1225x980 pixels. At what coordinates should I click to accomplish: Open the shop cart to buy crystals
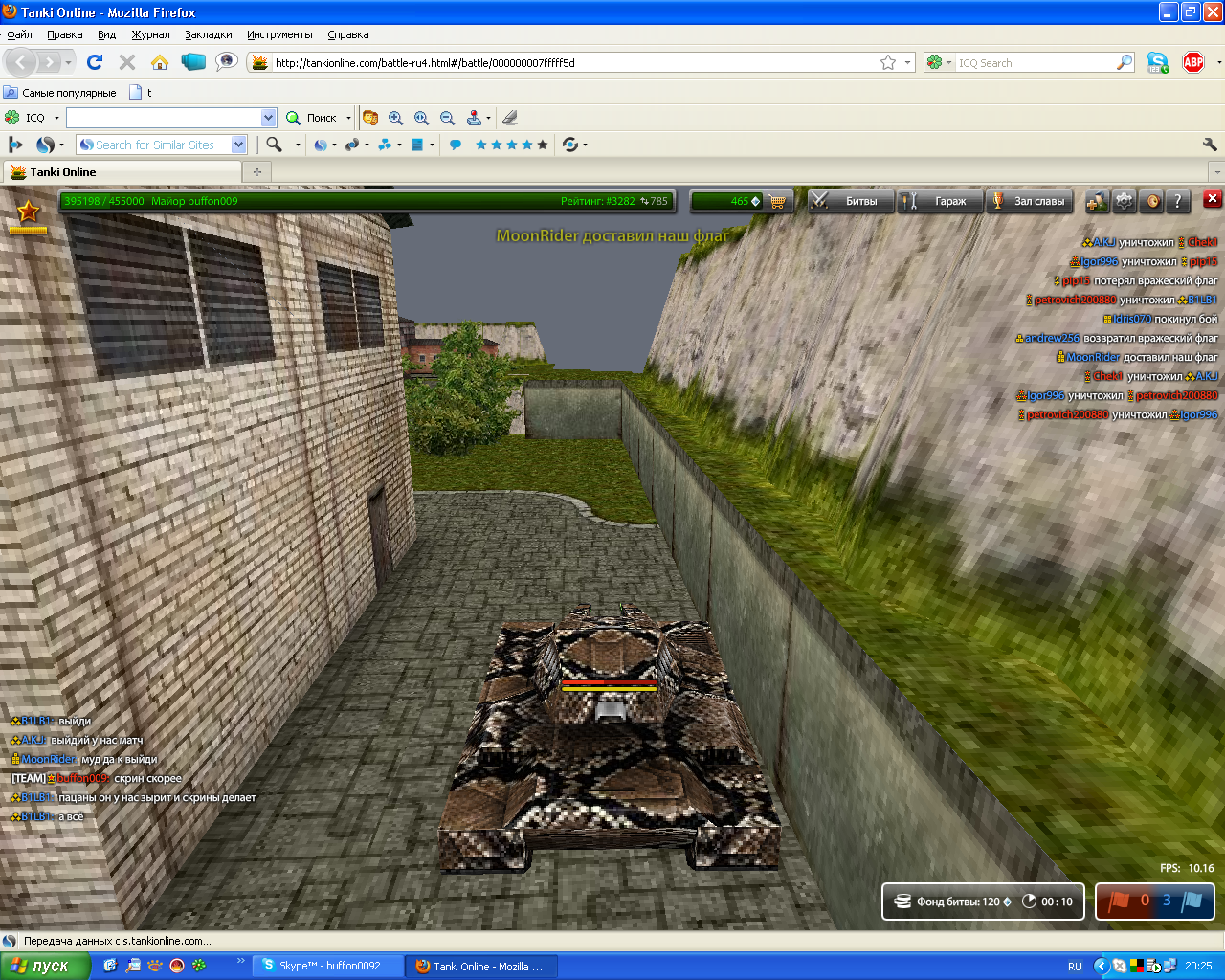pyautogui.click(x=777, y=201)
